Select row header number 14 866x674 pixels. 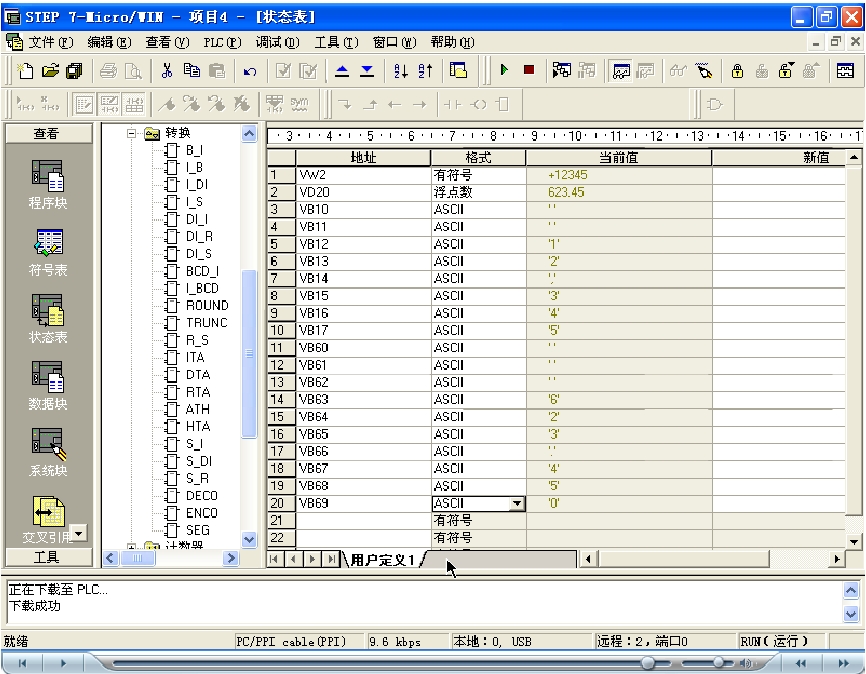282,399
